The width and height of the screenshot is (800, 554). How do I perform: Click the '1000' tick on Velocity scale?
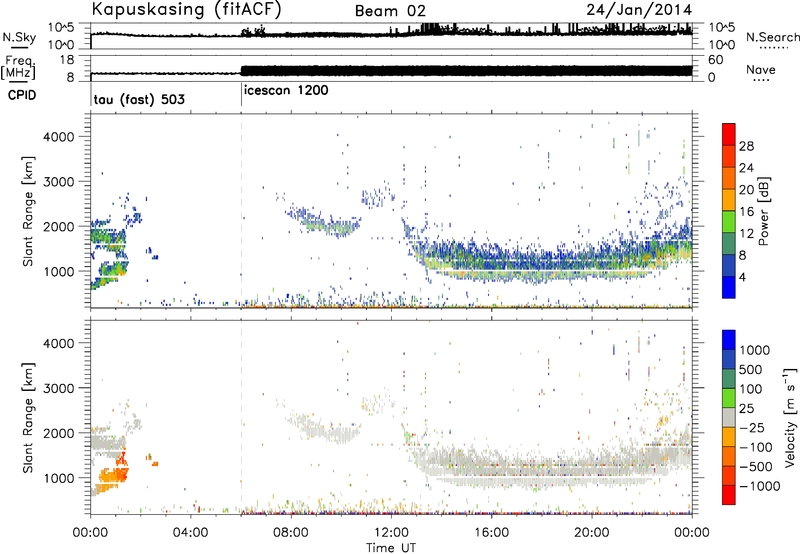pyautogui.click(x=755, y=350)
